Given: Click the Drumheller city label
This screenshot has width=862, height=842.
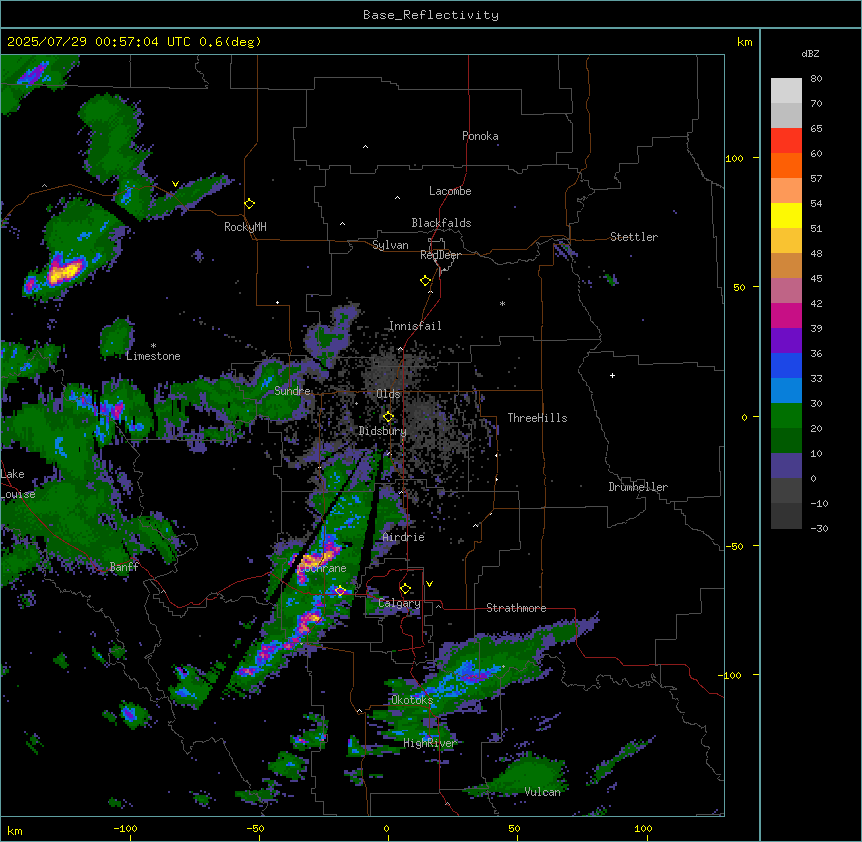Looking at the screenshot, I should 638,487.
